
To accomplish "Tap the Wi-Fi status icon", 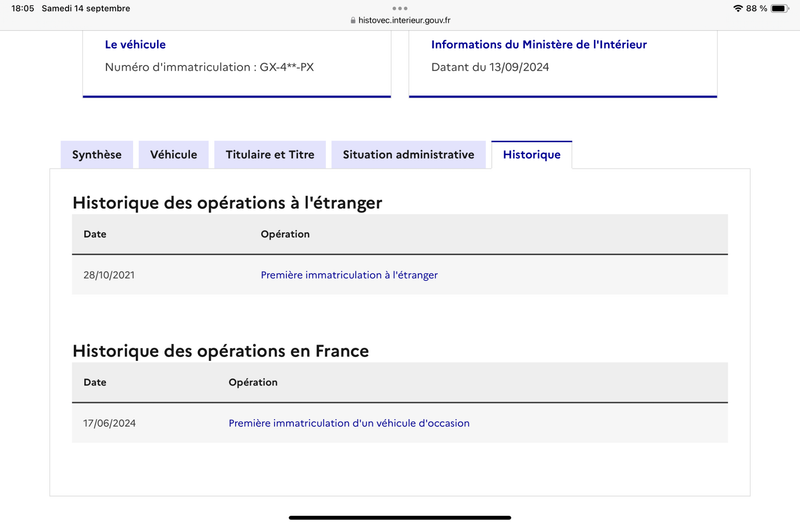I will pos(737,8).
